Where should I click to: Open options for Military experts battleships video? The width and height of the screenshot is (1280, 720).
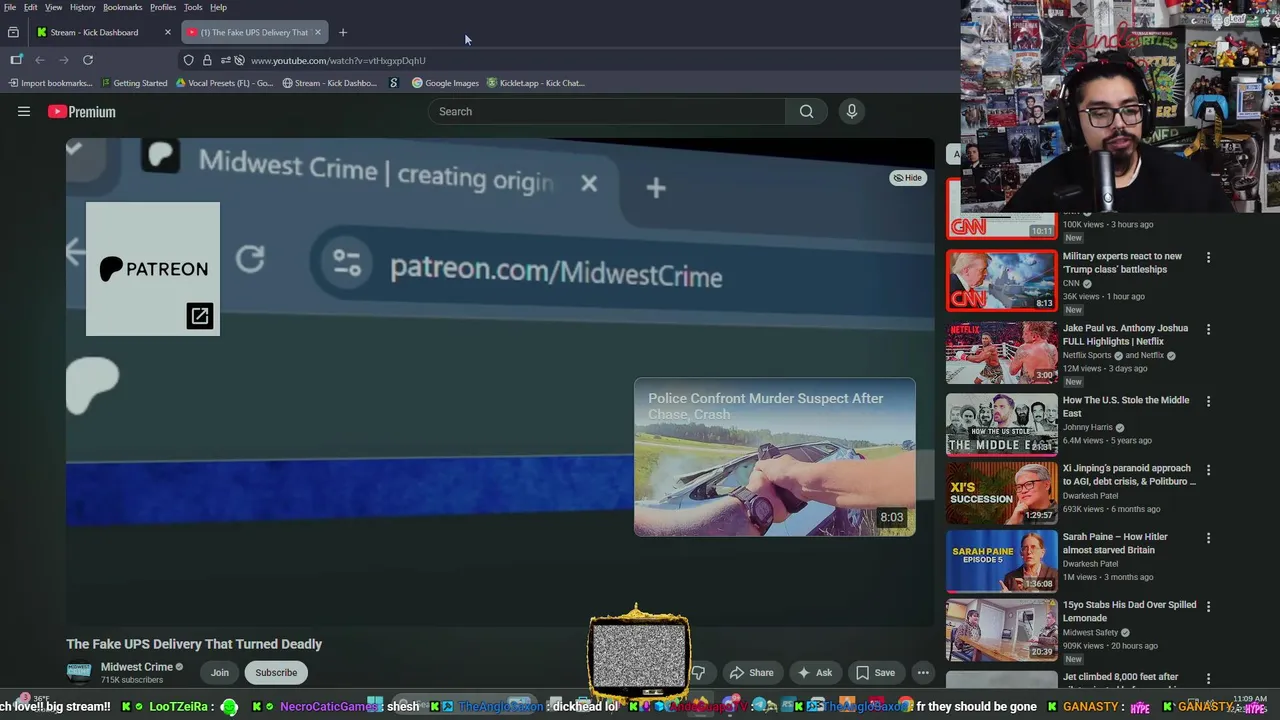coord(1208,257)
